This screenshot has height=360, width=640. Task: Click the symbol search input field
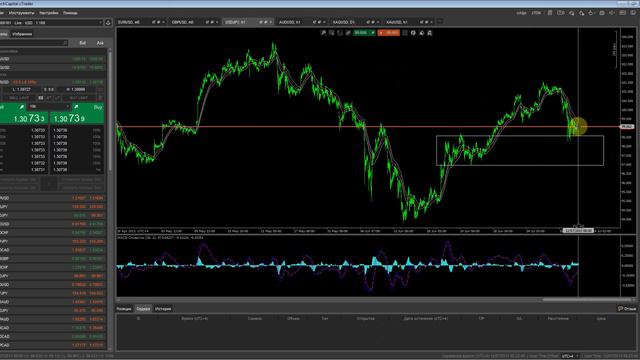click(x=33, y=42)
